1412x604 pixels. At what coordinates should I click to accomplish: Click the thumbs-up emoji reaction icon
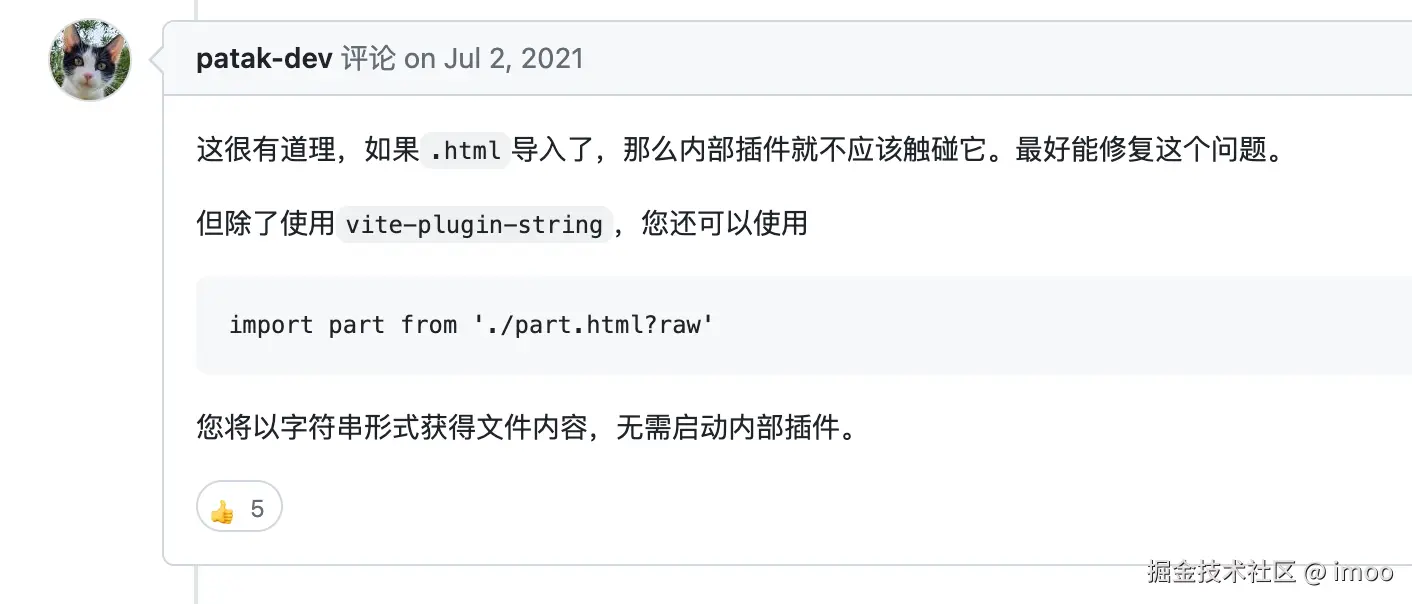(x=222, y=510)
